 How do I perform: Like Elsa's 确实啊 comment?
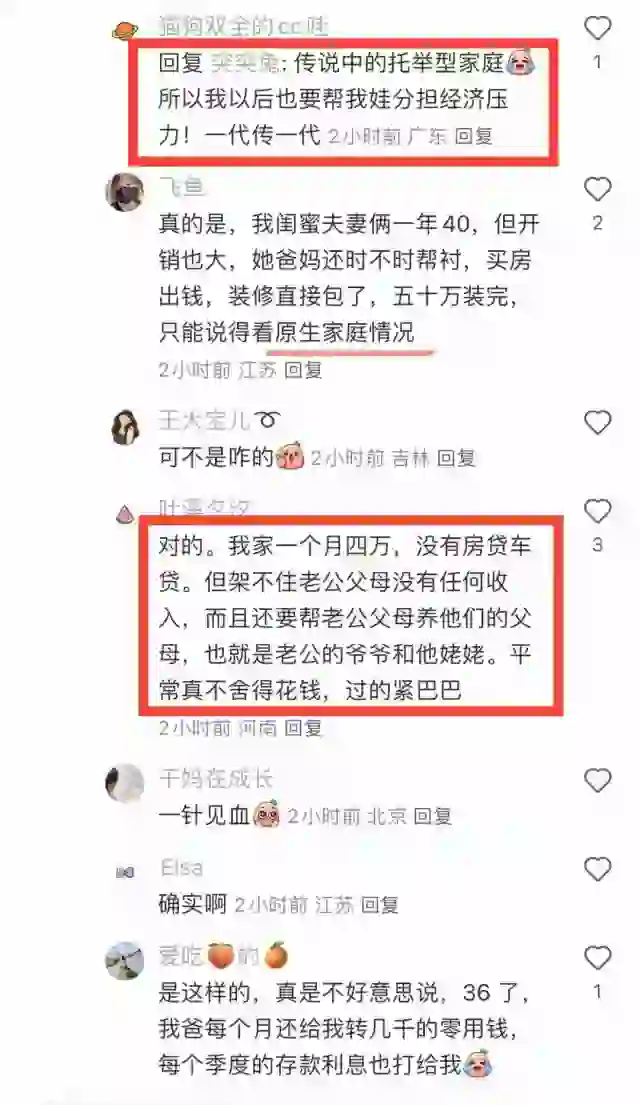[x=598, y=869]
